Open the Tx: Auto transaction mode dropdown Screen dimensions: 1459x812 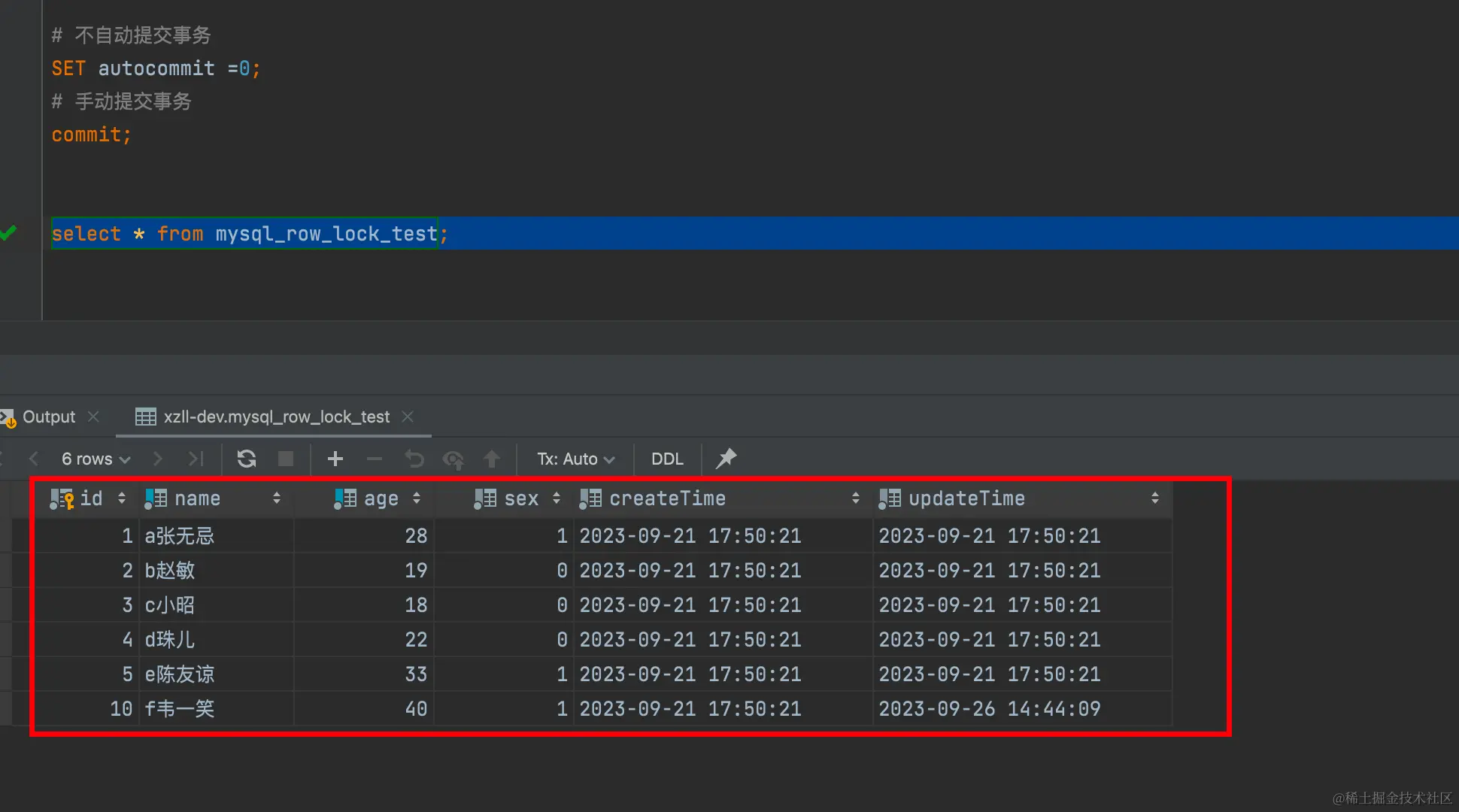coord(575,459)
